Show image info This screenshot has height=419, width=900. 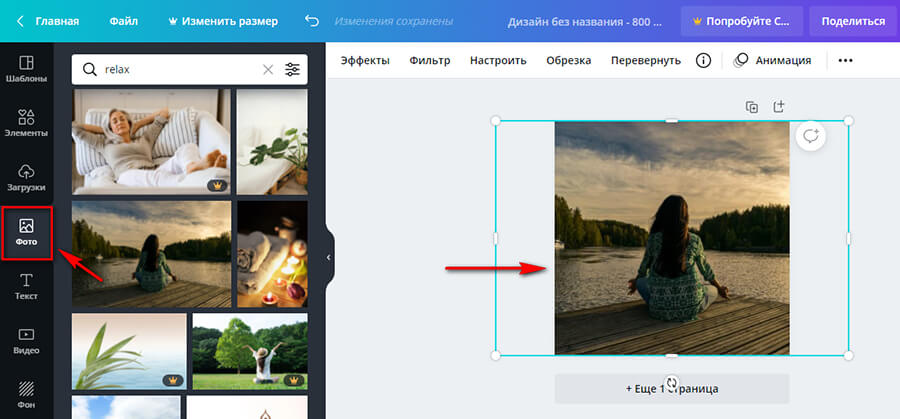click(x=703, y=60)
